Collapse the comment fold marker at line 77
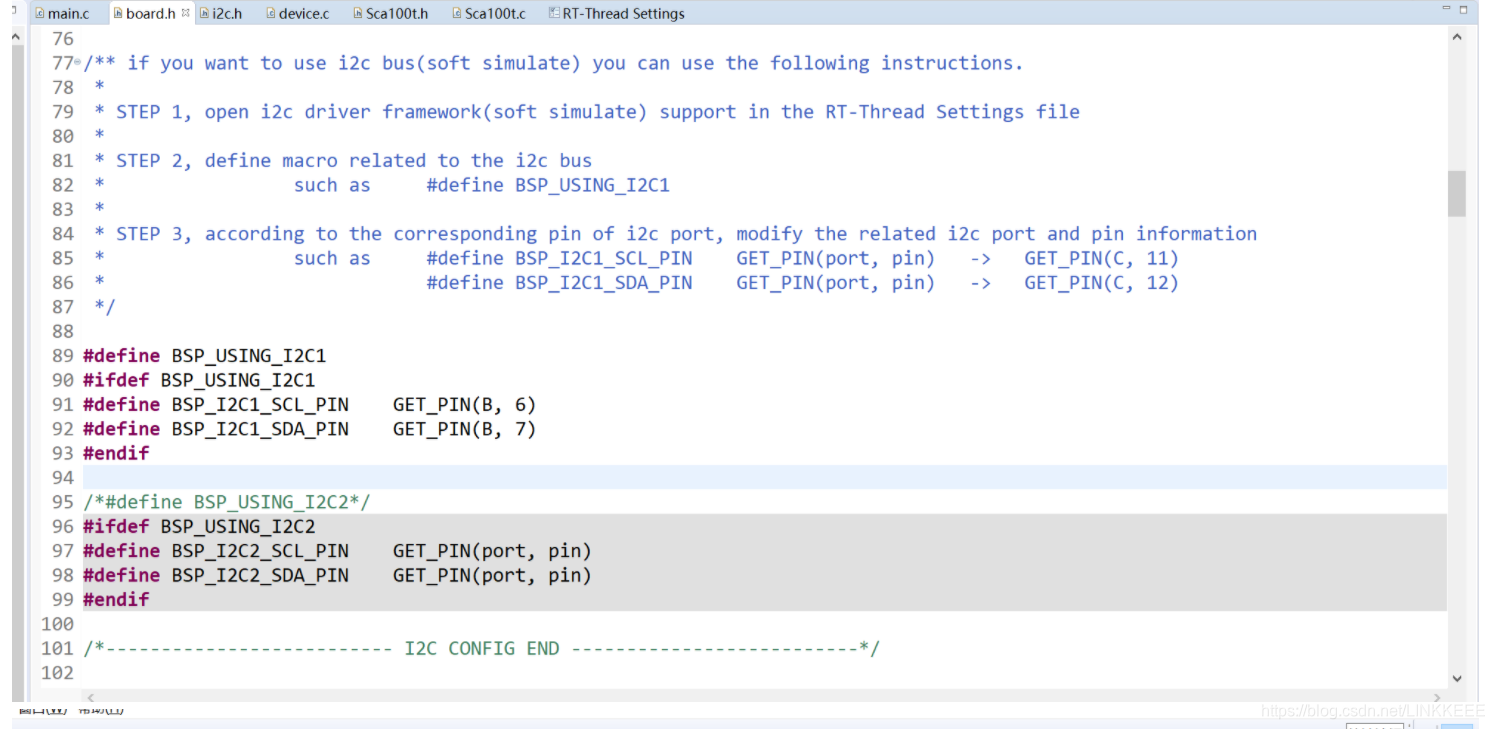This screenshot has width=1494, height=729. pos(78,63)
